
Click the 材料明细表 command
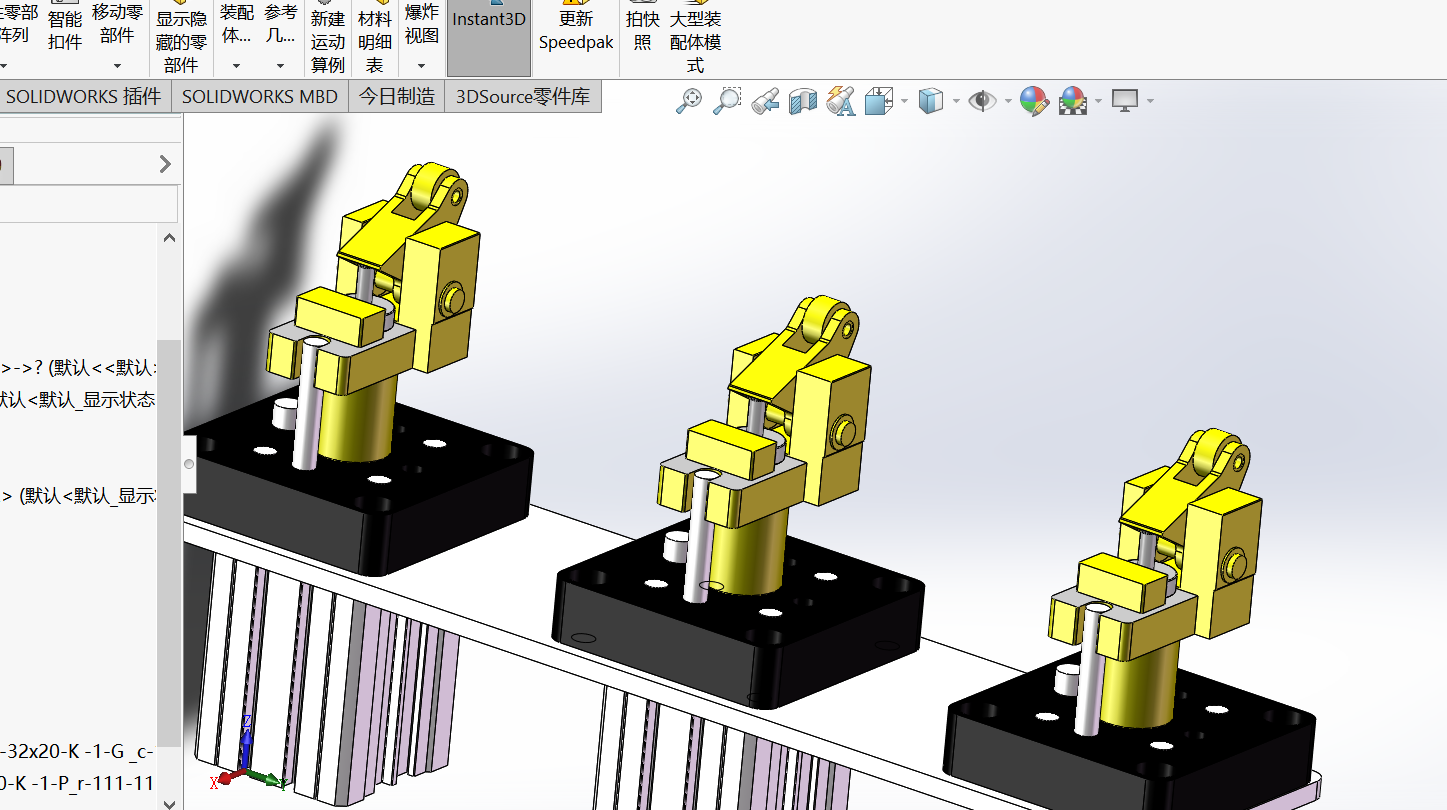pyautogui.click(x=375, y=38)
